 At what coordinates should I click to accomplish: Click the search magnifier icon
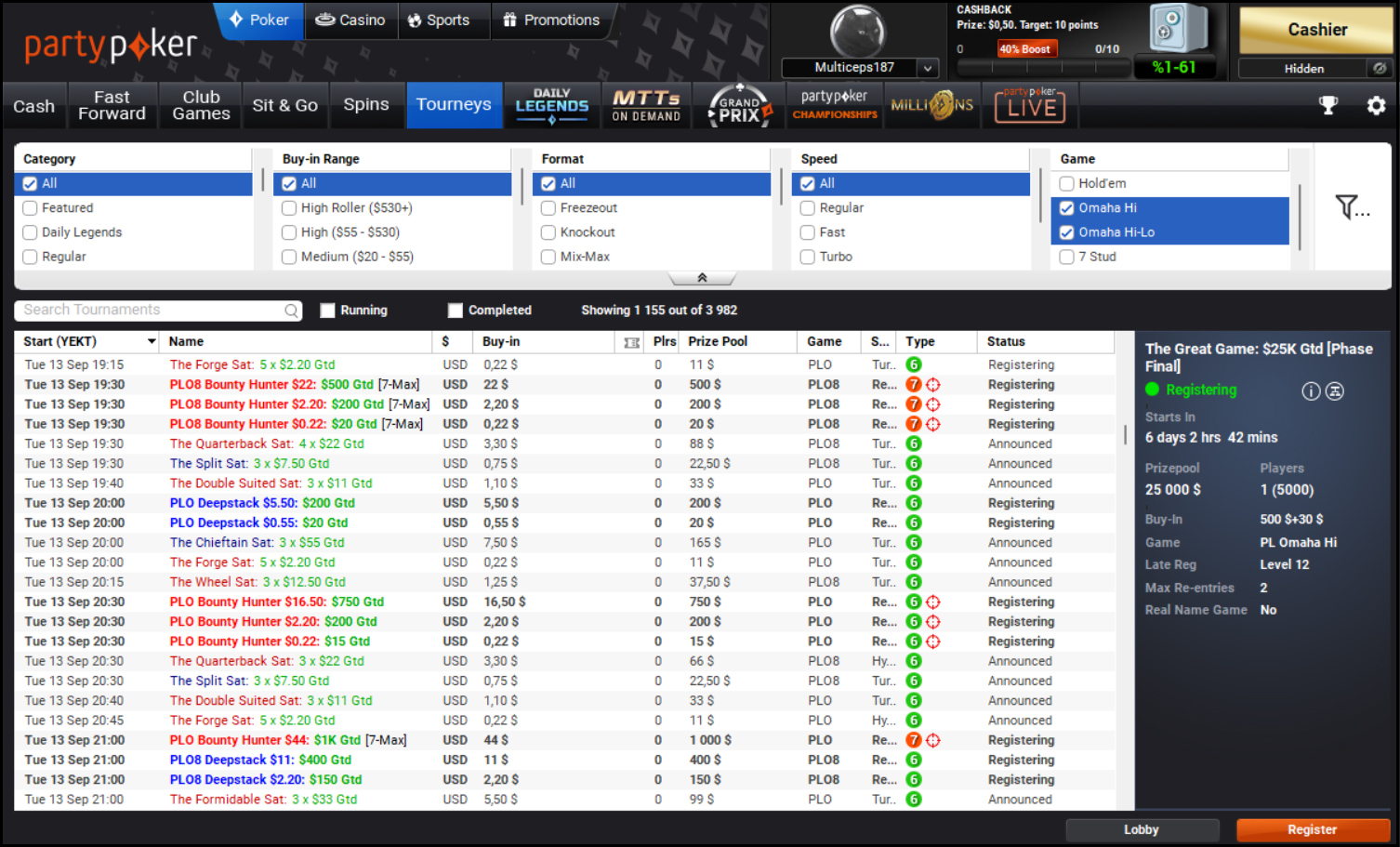point(292,311)
